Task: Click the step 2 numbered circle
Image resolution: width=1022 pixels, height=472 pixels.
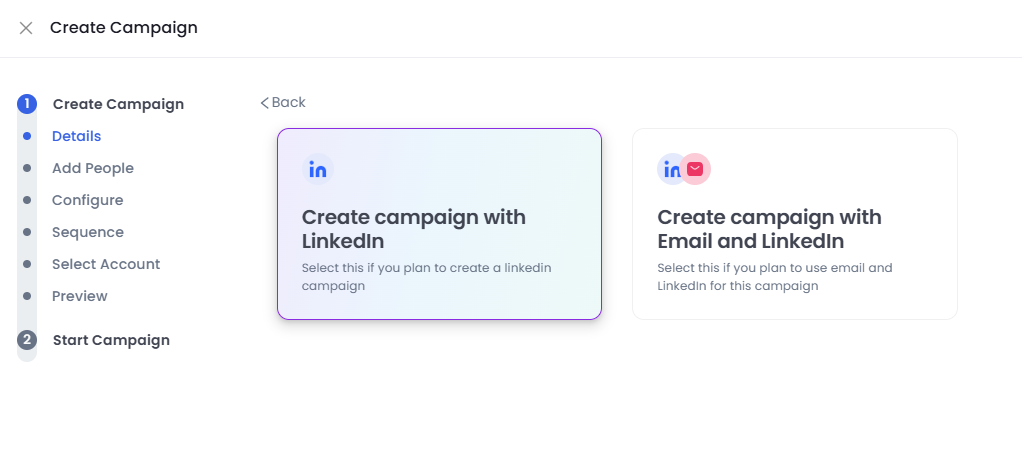Action: (x=27, y=340)
